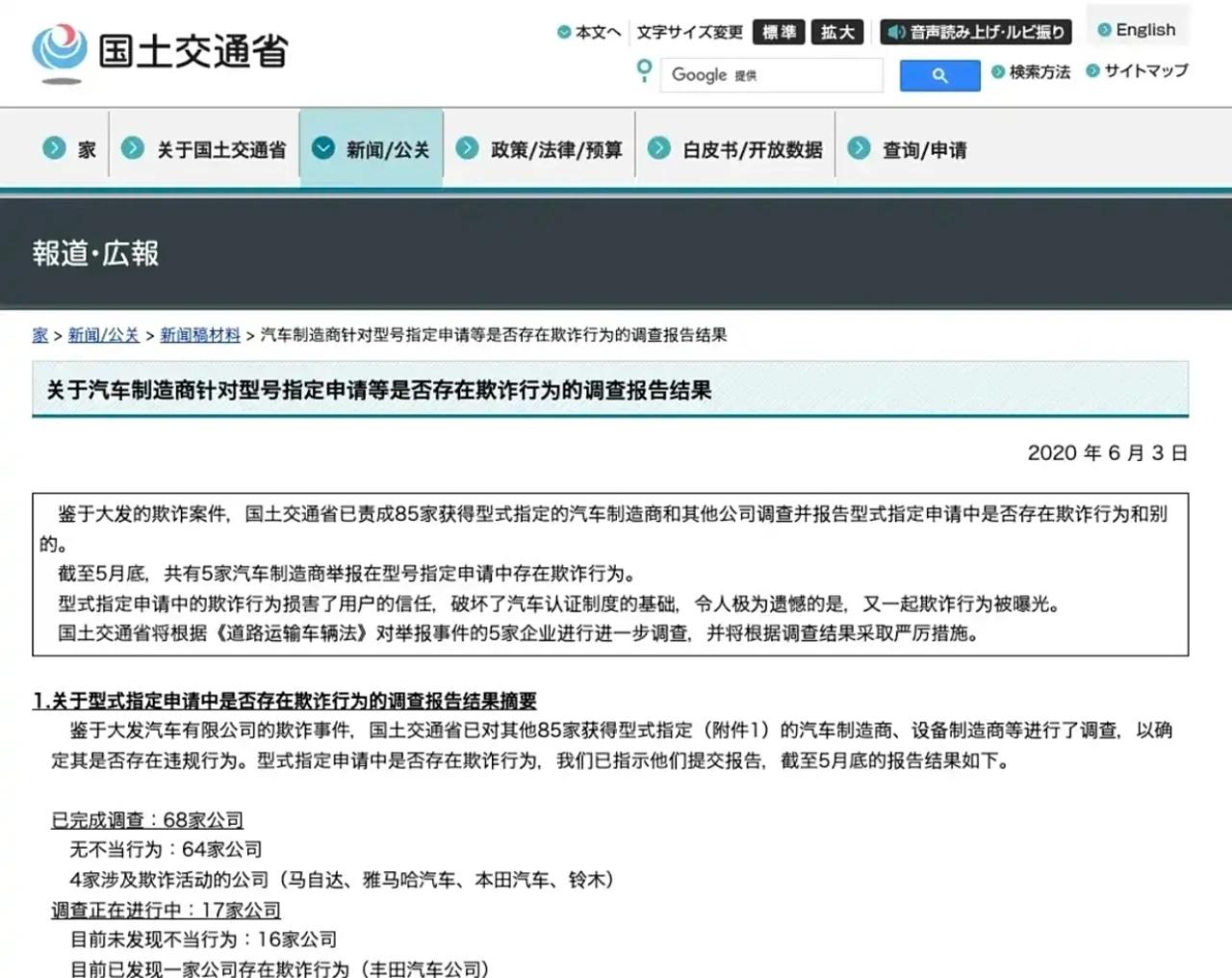Click the 调查正在进行中：17家公司 underlined text
The width and height of the screenshot is (1232, 978).
tap(166, 910)
